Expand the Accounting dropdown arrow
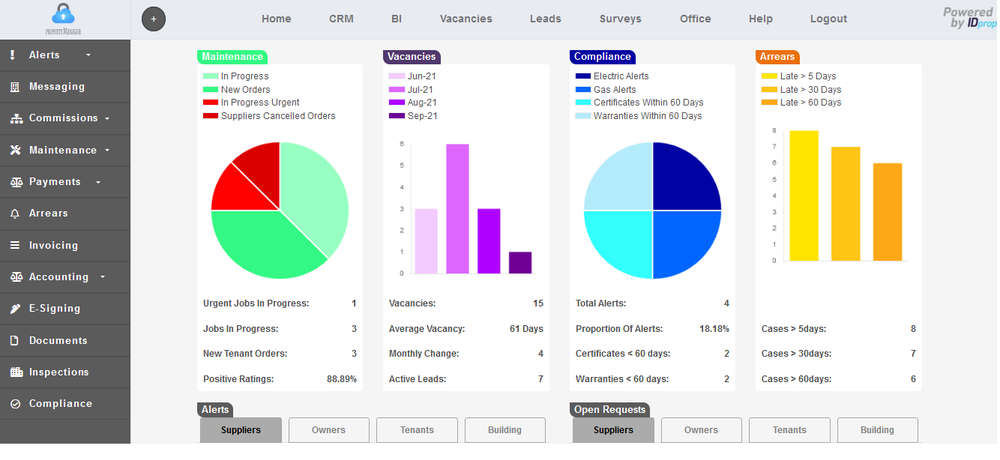Image resolution: width=1000 pixels, height=460 pixels. [x=103, y=277]
